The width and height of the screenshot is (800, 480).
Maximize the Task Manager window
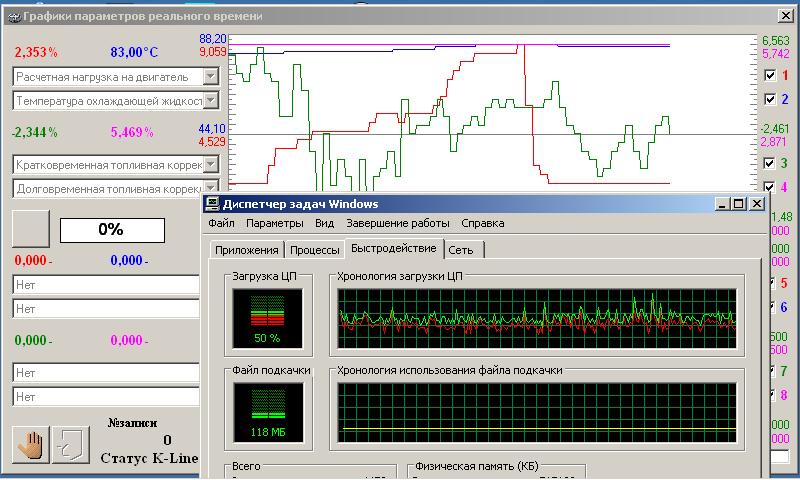(739, 203)
